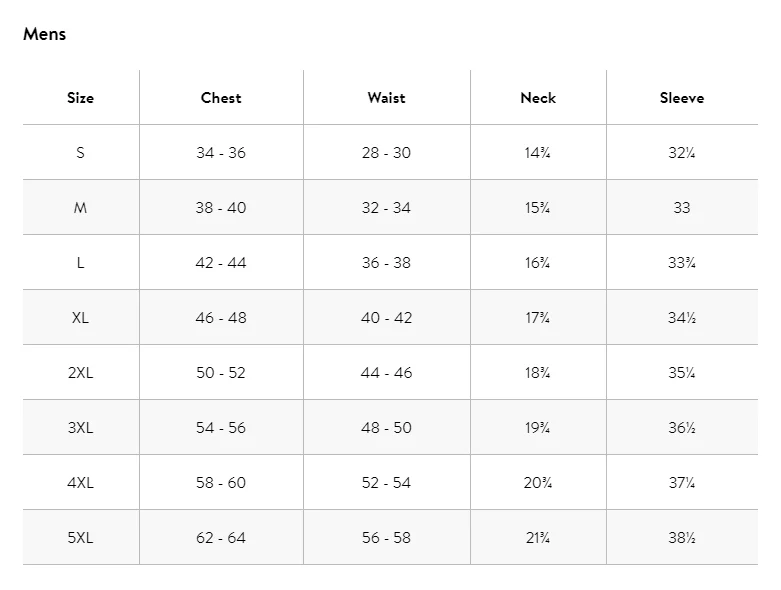Select the Size column header

pos(81,98)
